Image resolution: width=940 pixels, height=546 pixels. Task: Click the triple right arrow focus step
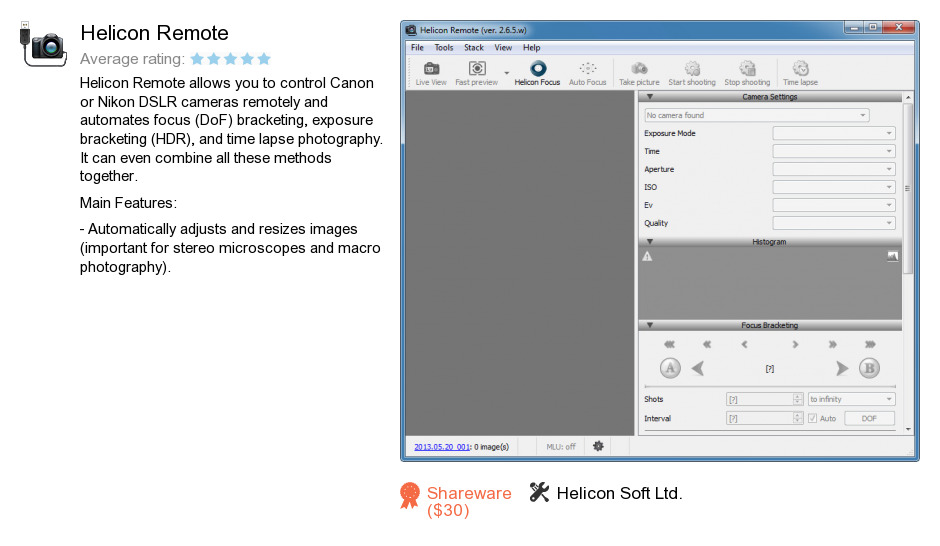click(870, 344)
